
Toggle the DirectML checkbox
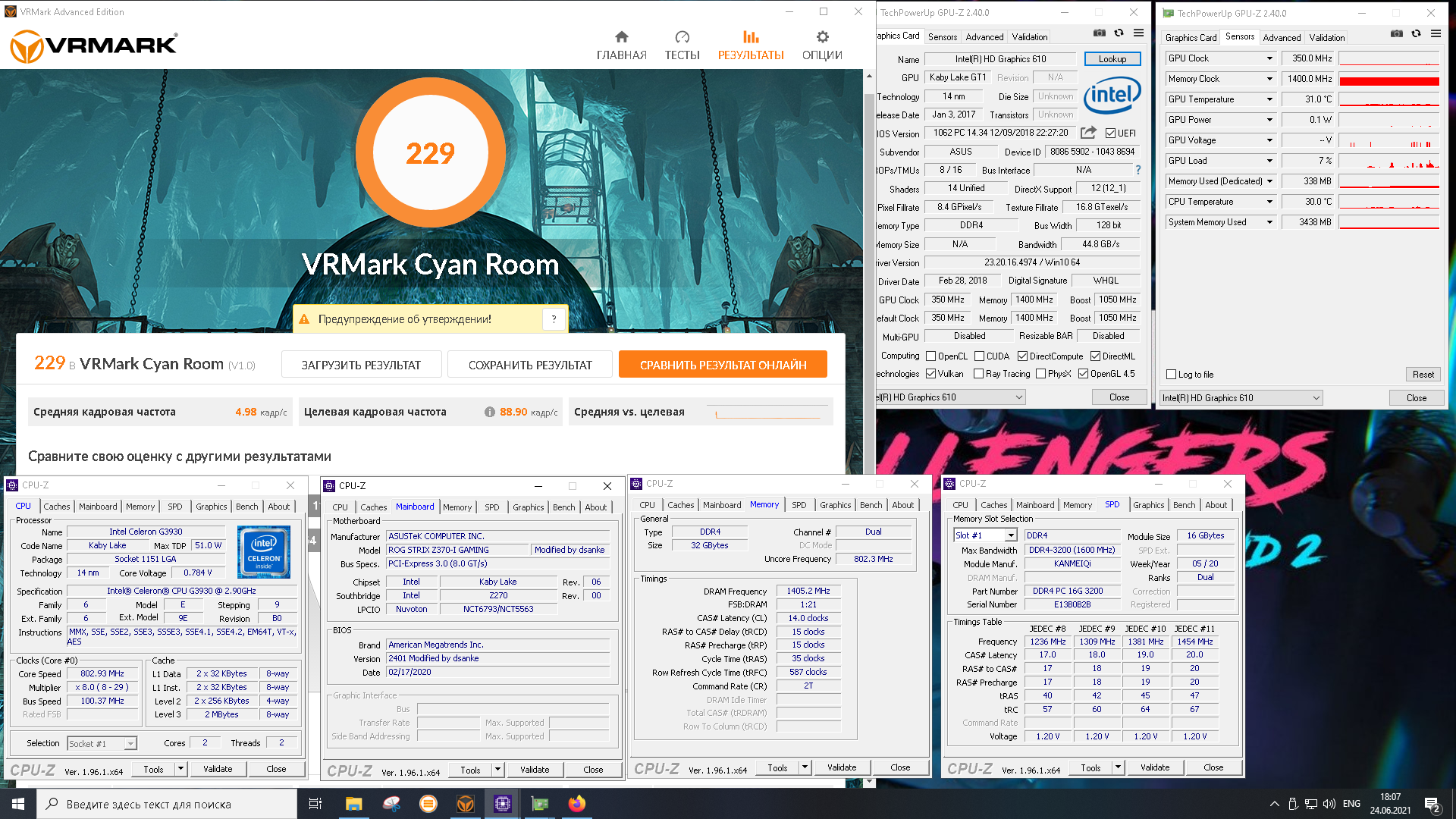point(1095,356)
